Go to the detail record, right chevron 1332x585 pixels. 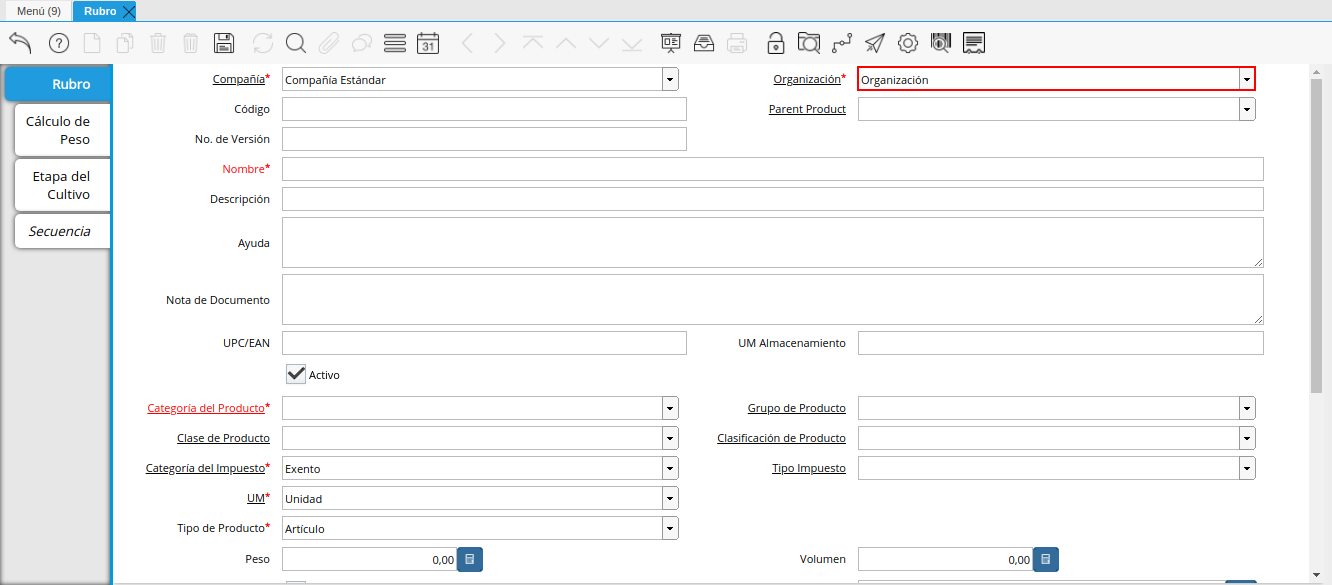tap(500, 43)
